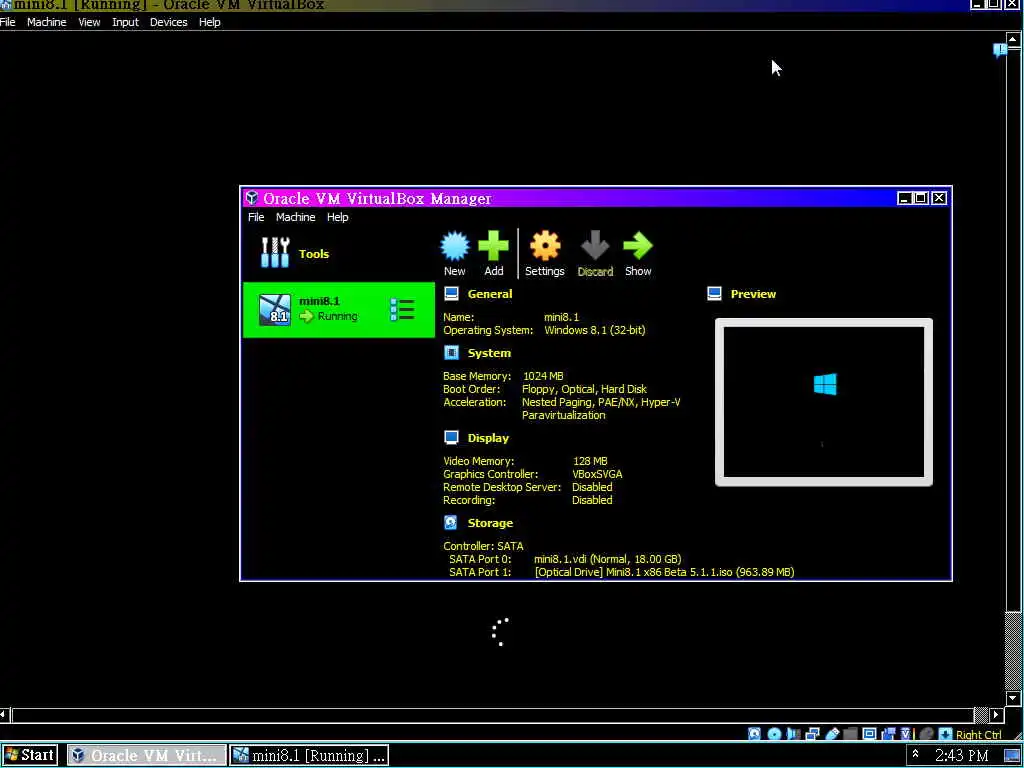
Task: Select the mini8.1 Running machine entry
Action: (338, 310)
